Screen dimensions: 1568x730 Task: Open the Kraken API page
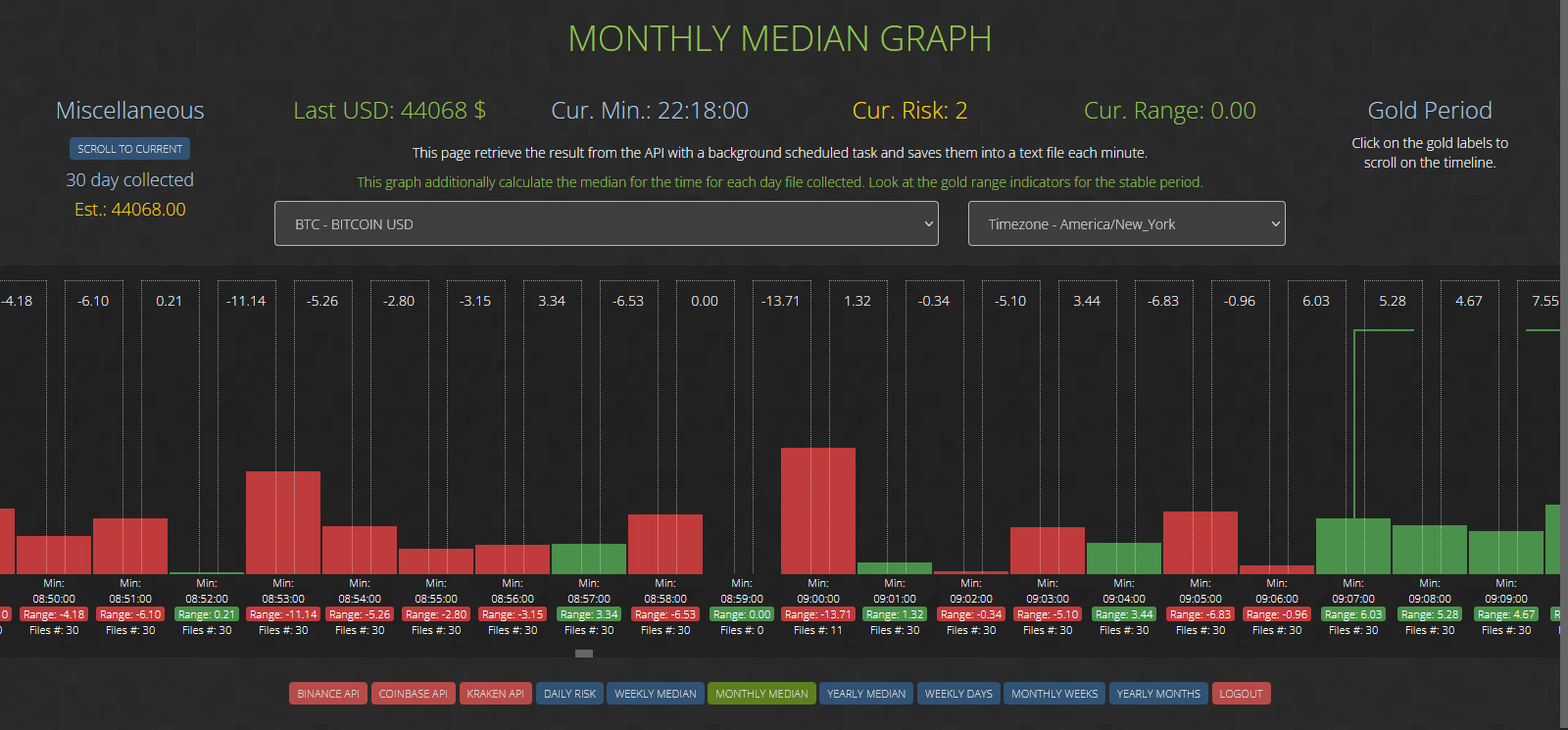495,694
